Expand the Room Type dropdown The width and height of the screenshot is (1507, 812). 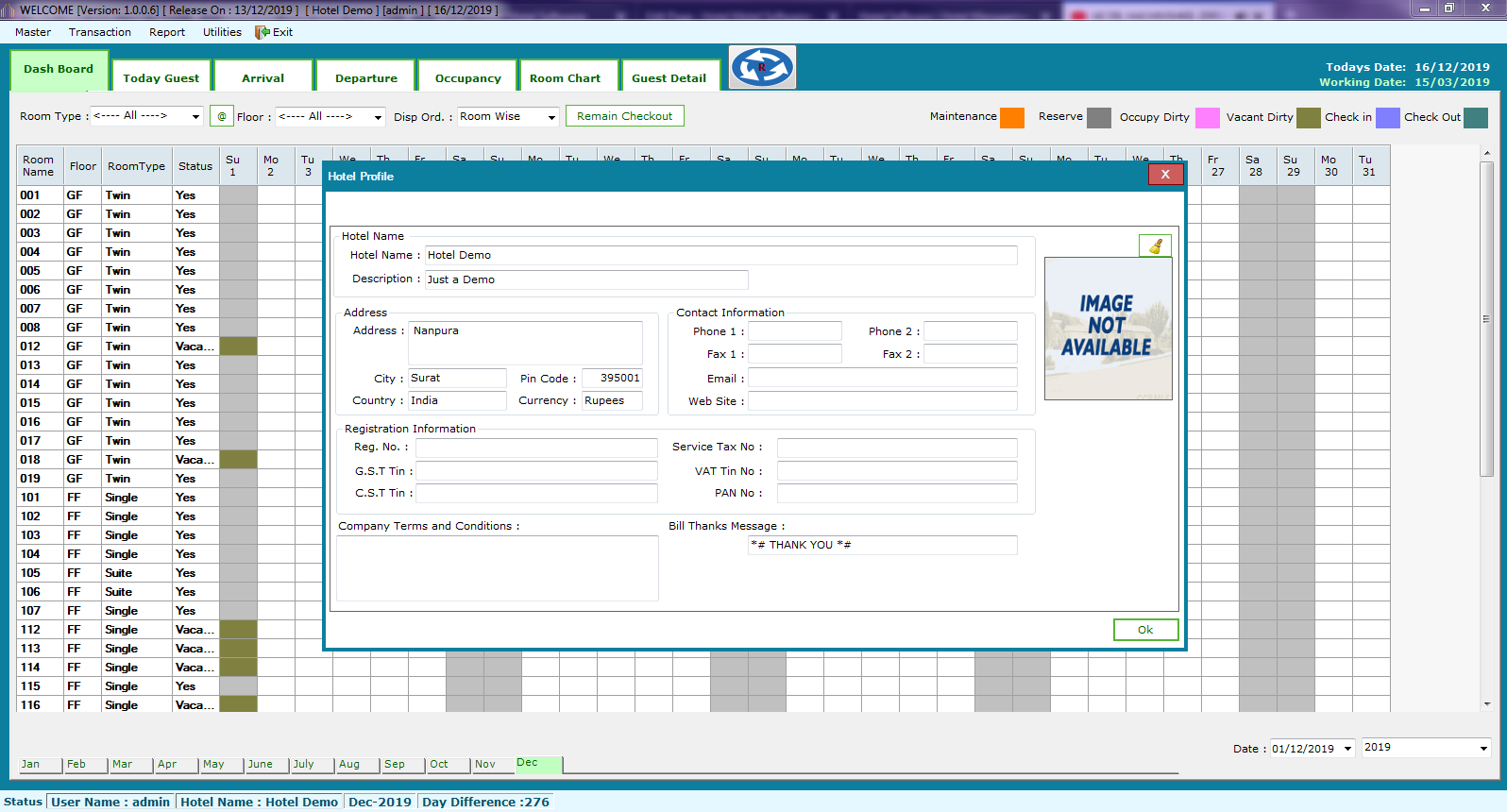pyautogui.click(x=195, y=116)
